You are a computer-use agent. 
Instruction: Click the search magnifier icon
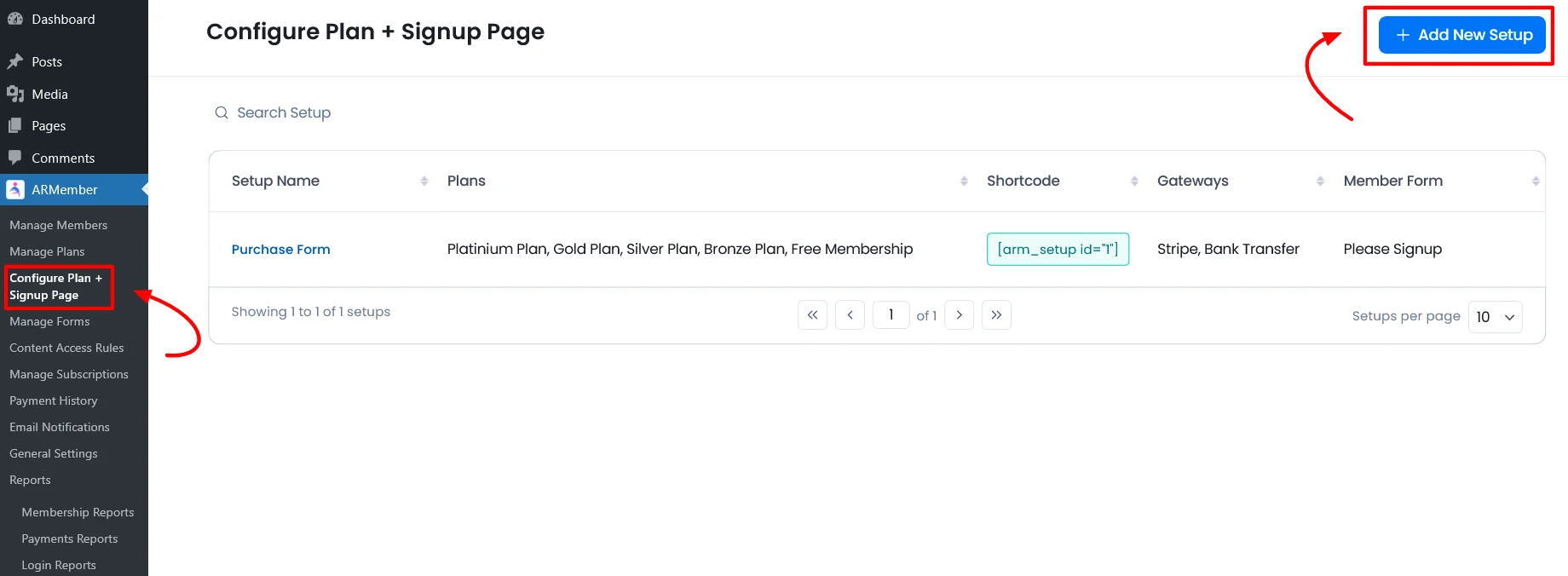[222, 112]
